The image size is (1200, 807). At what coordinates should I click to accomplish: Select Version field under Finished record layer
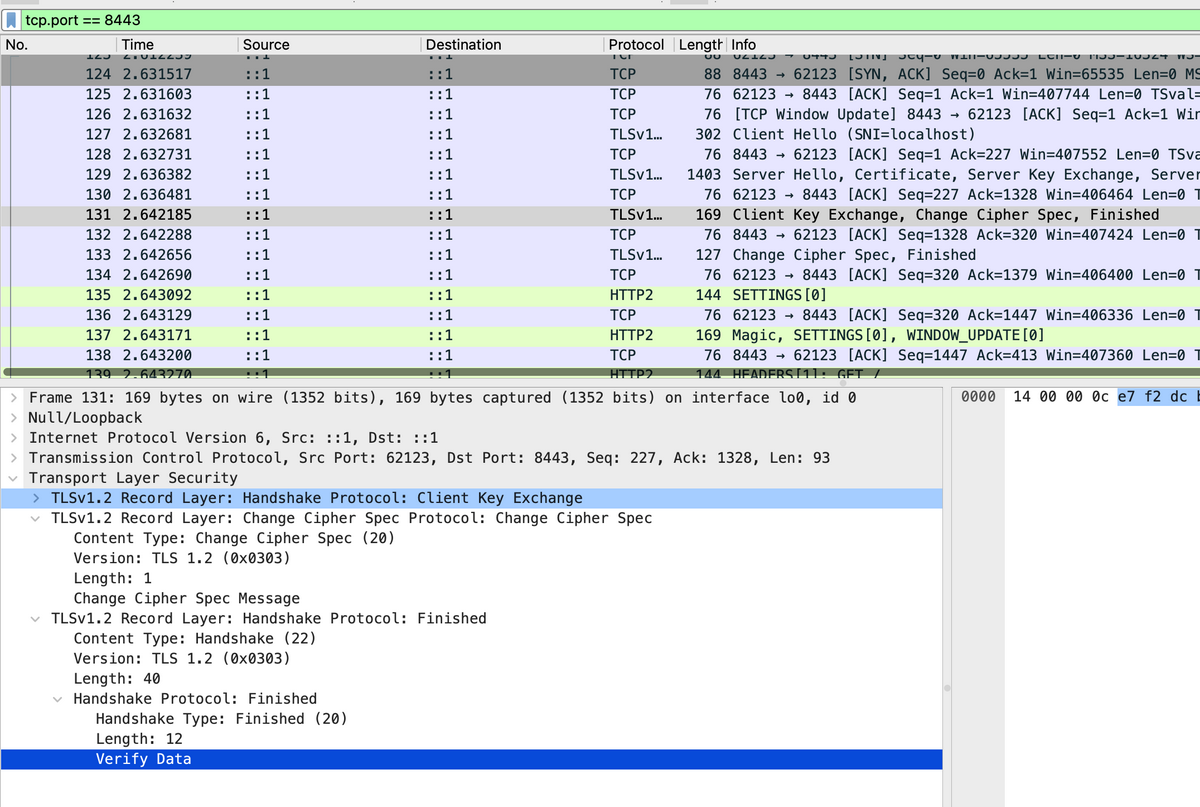[182, 658]
